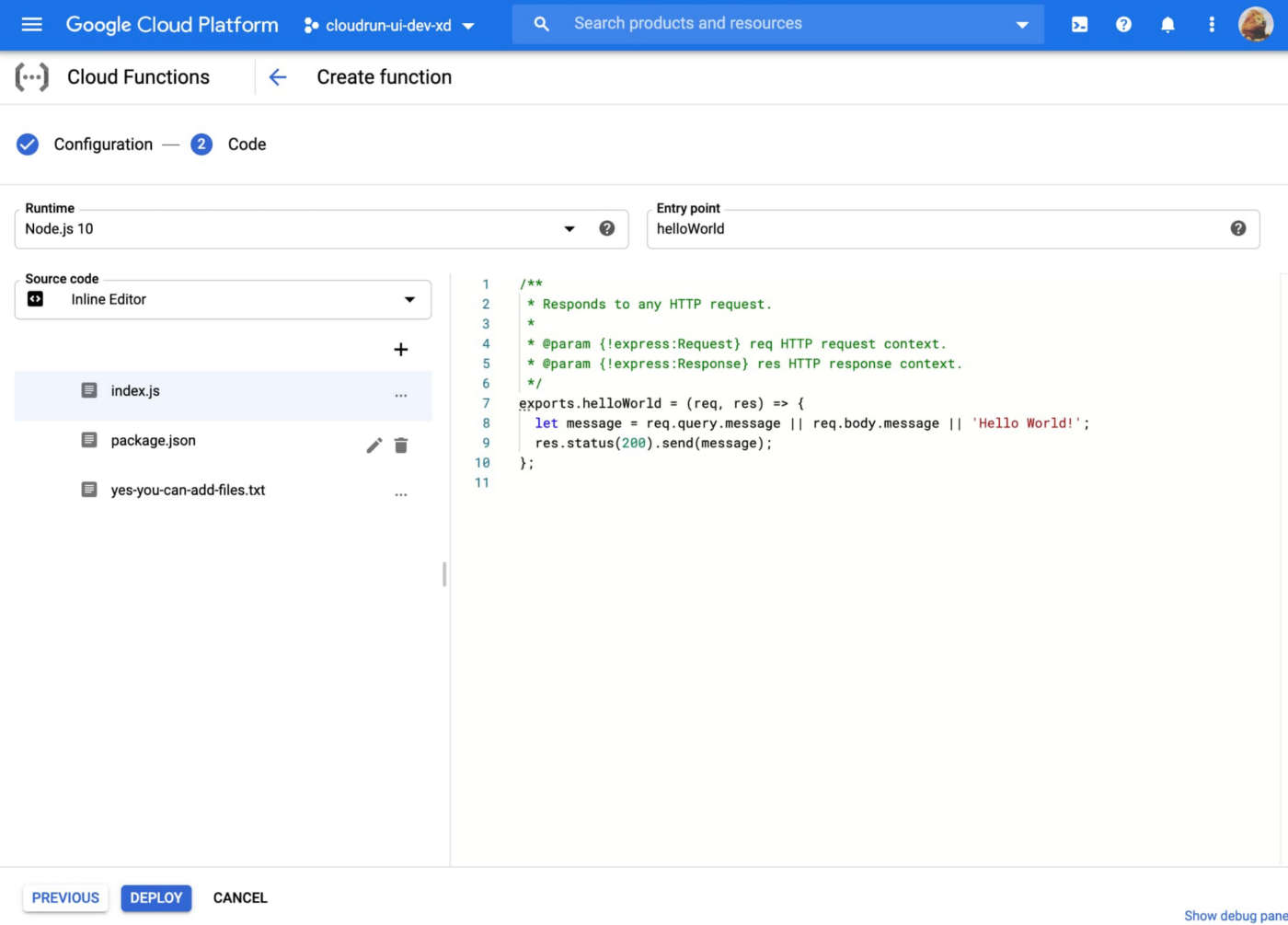Add a new file with plus icon

400,350
